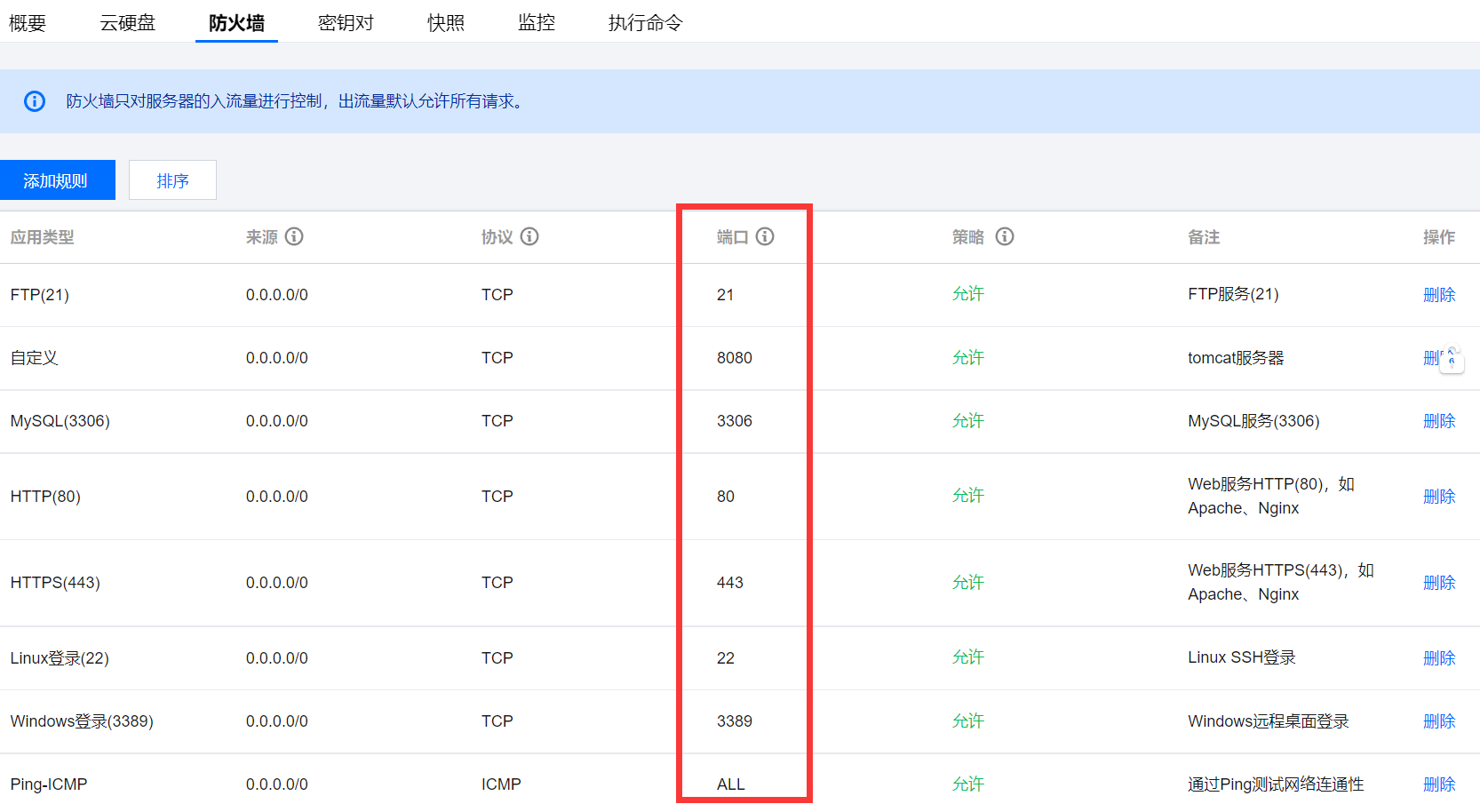The image size is (1480, 812).
Task: Click the Windows远程桌面登录 remark
Action: 1269,721
